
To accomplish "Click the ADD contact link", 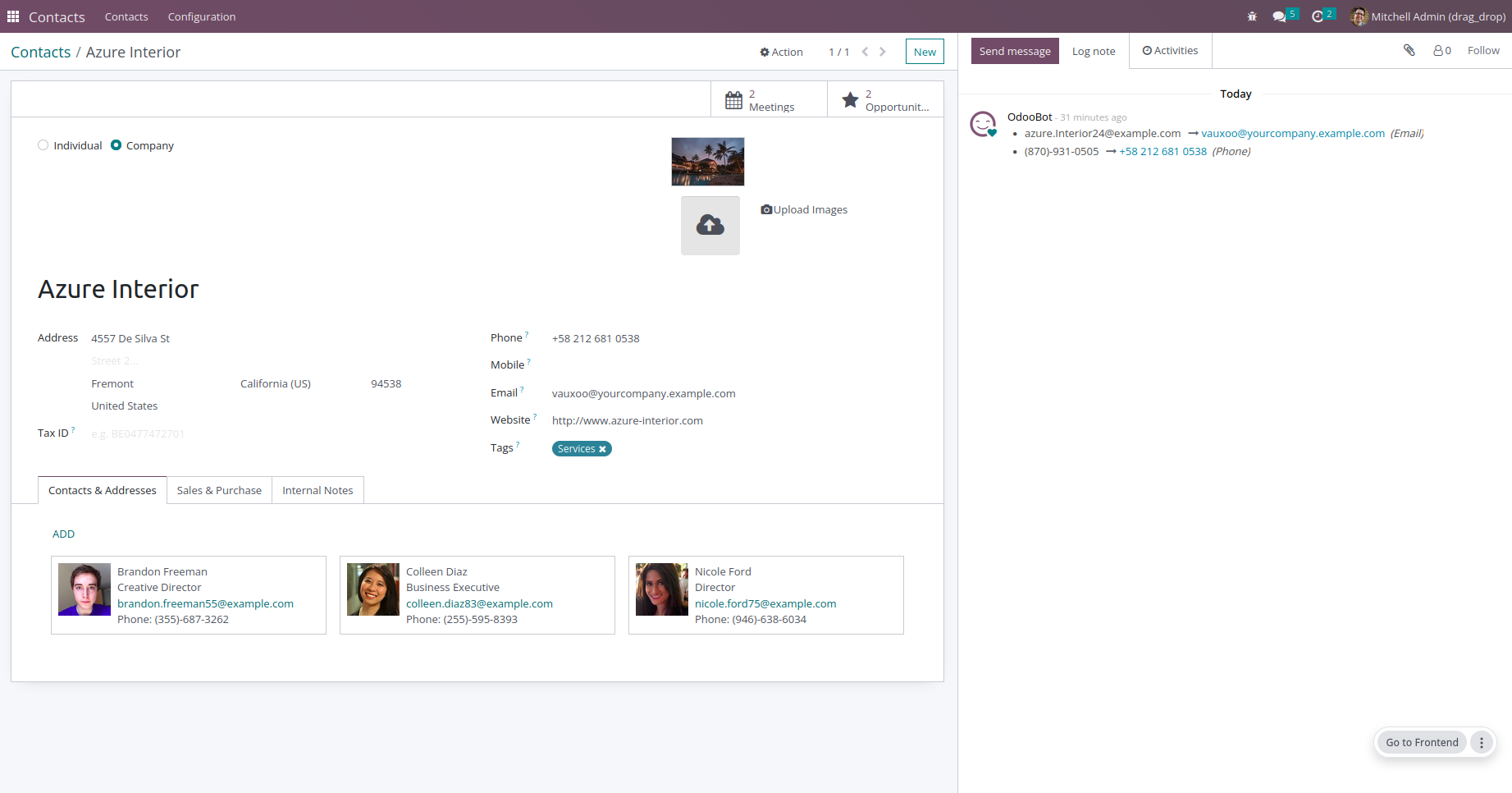I will 63,534.
